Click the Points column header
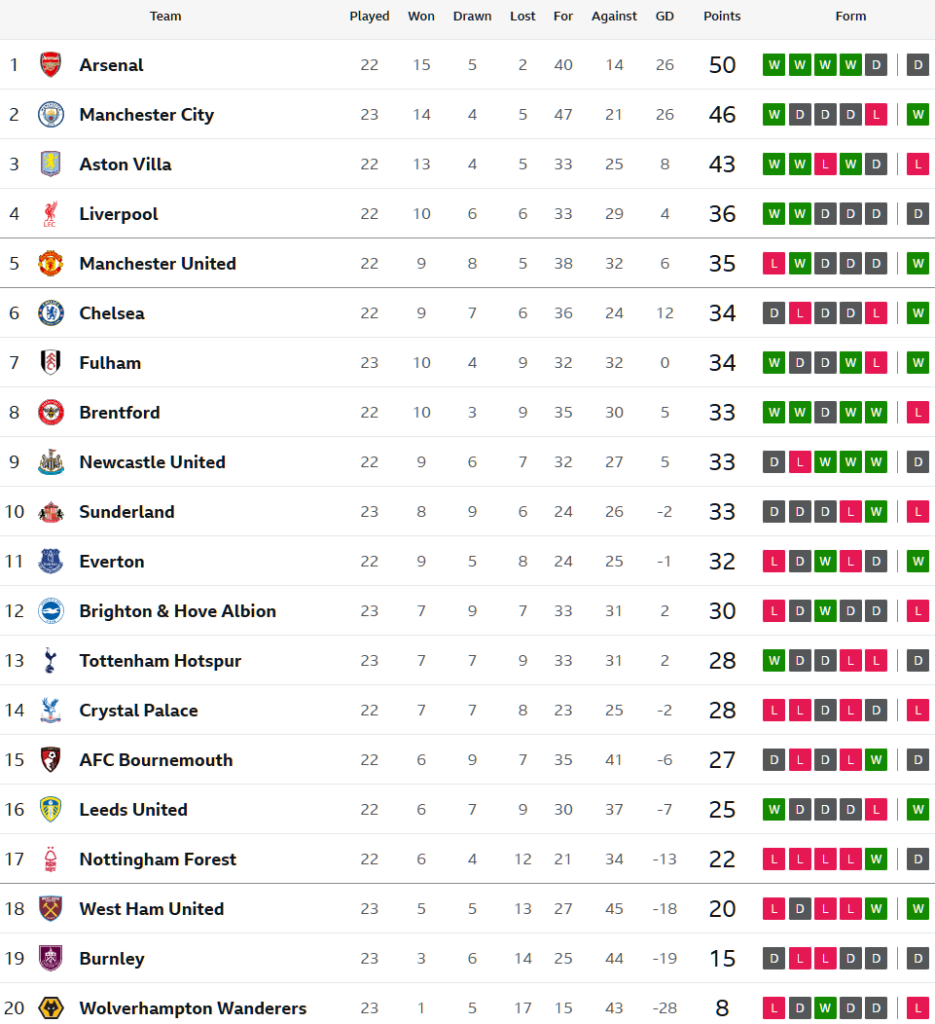 pyautogui.click(x=722, y=16)
